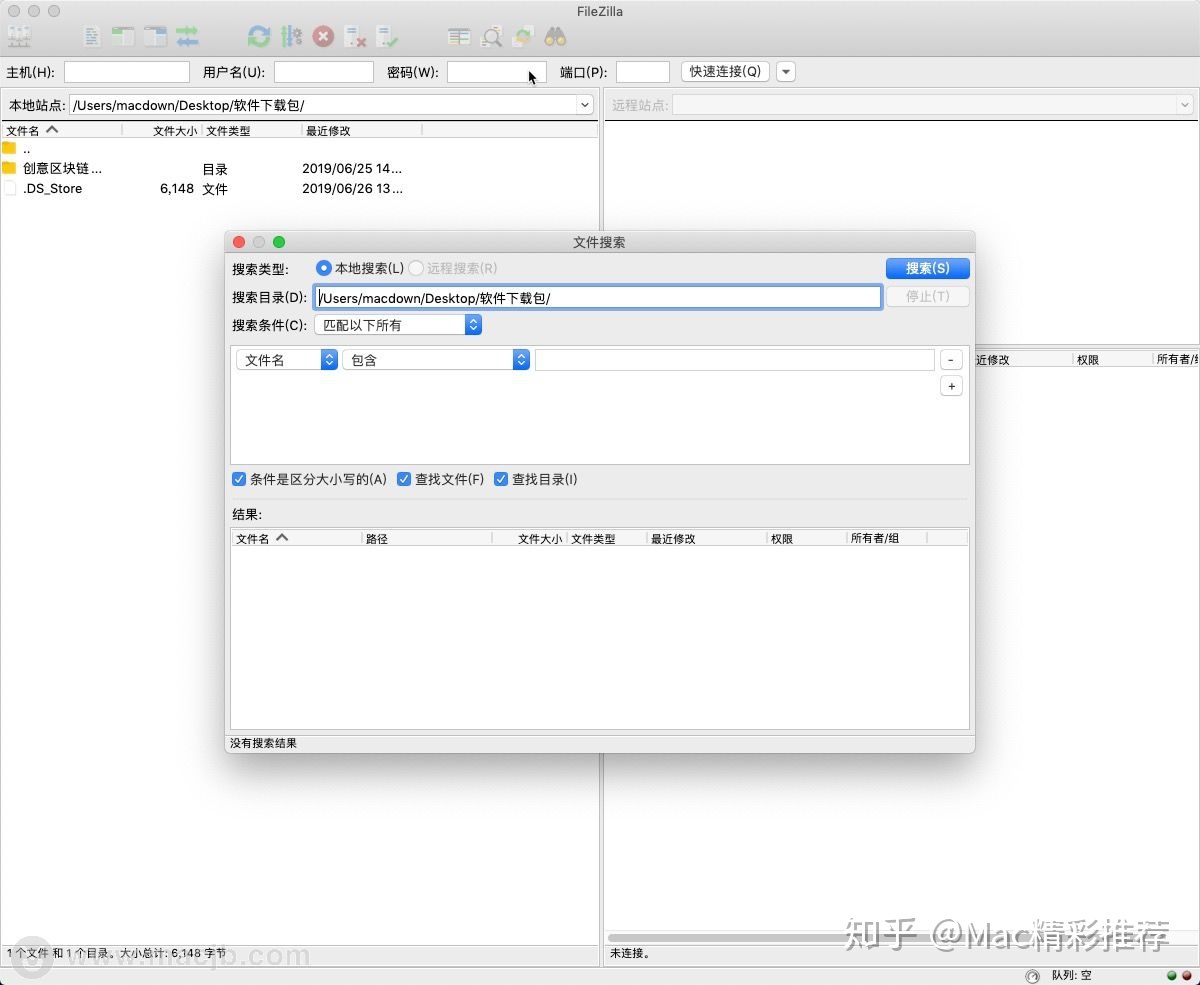Sort results by 所有者/组 column
The height and width of the screenshot is (985, 1200).
[886, 538]
